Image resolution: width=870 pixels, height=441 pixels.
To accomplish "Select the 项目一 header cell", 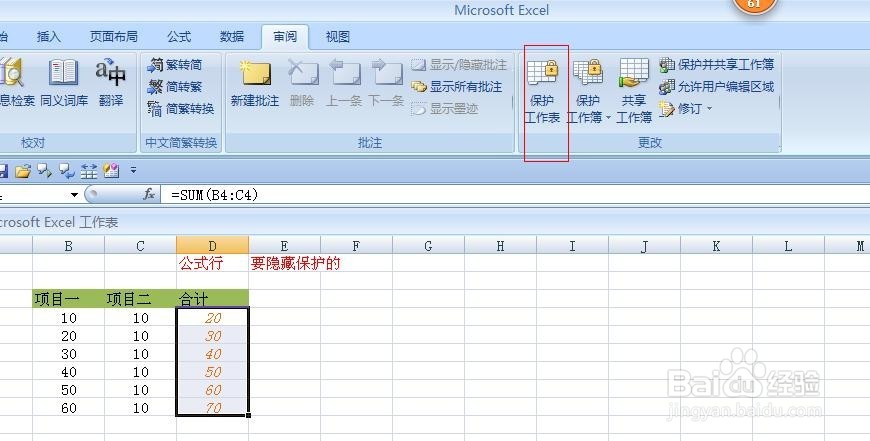I will click(69, 300).
